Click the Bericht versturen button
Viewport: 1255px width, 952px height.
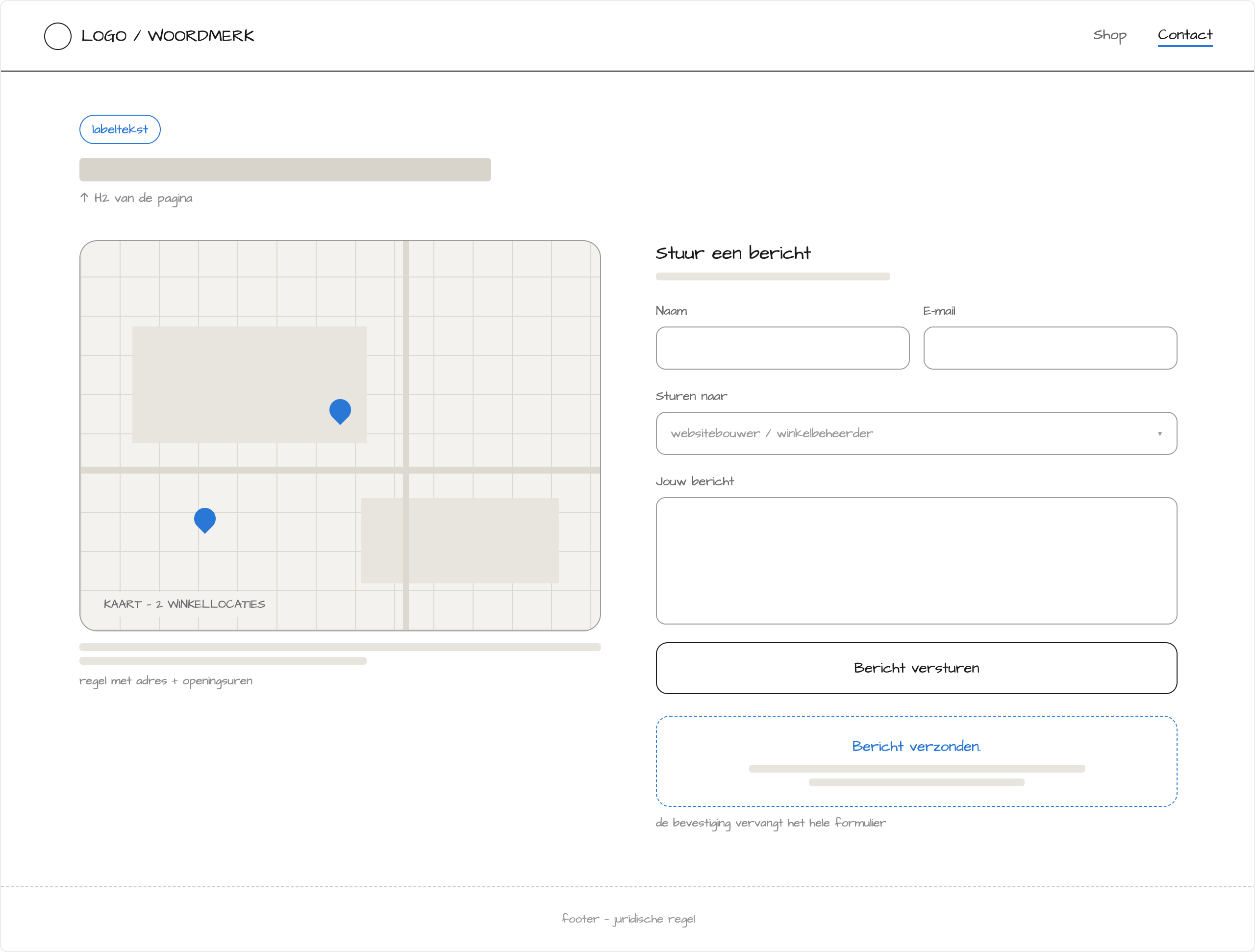click(x=916, y=668)
